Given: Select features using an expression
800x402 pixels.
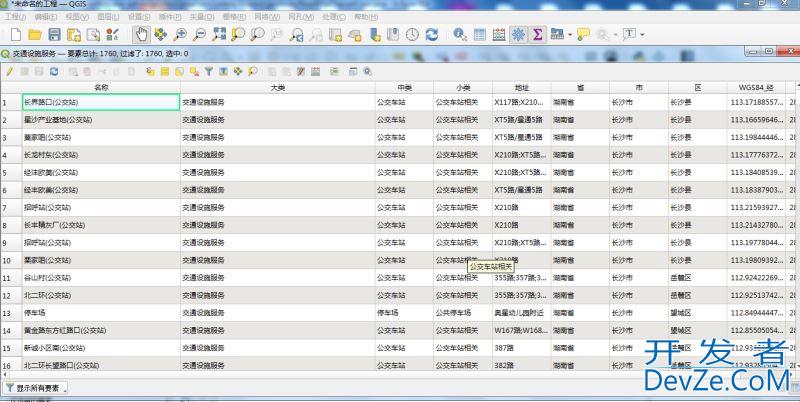Looking at the screenshot, I should pos(149,71).
